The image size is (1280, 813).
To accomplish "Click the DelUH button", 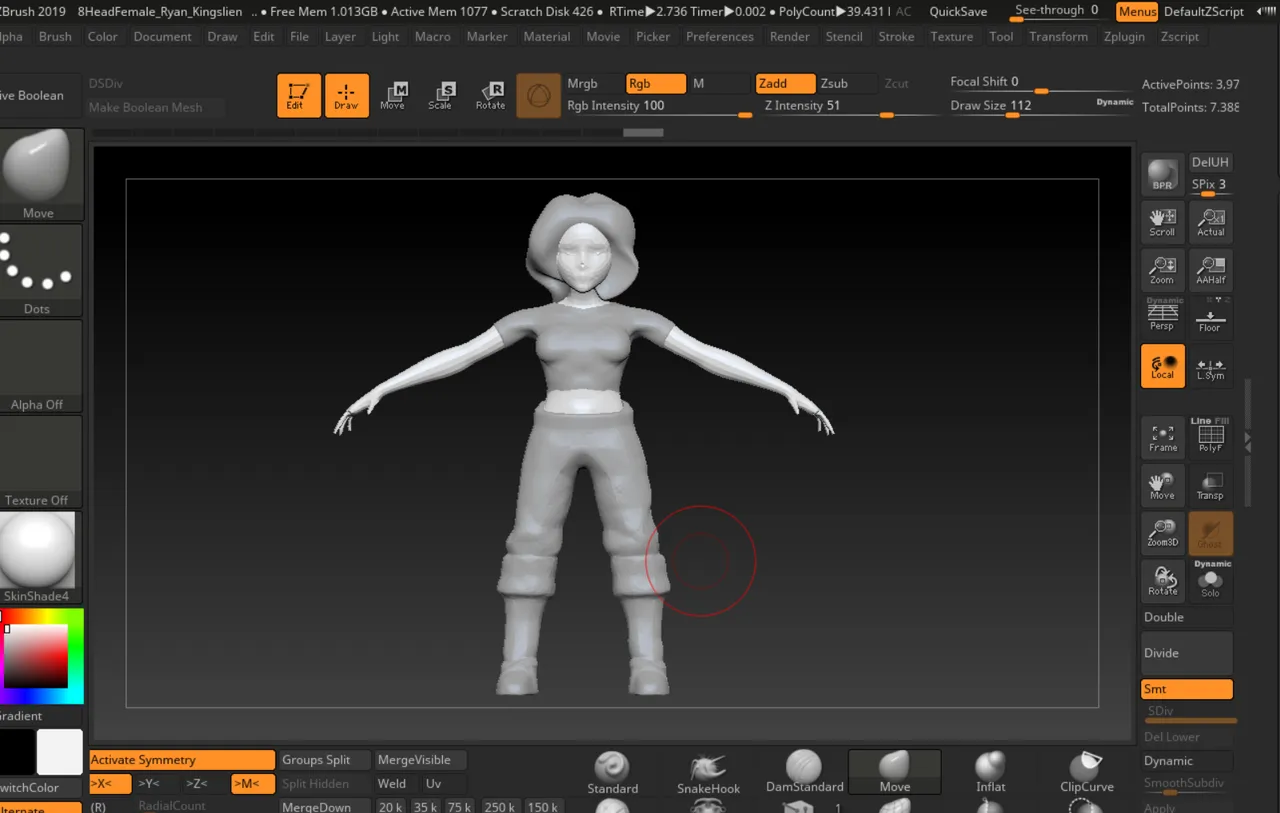I will pyautogui.click(x=1210, y=162).
